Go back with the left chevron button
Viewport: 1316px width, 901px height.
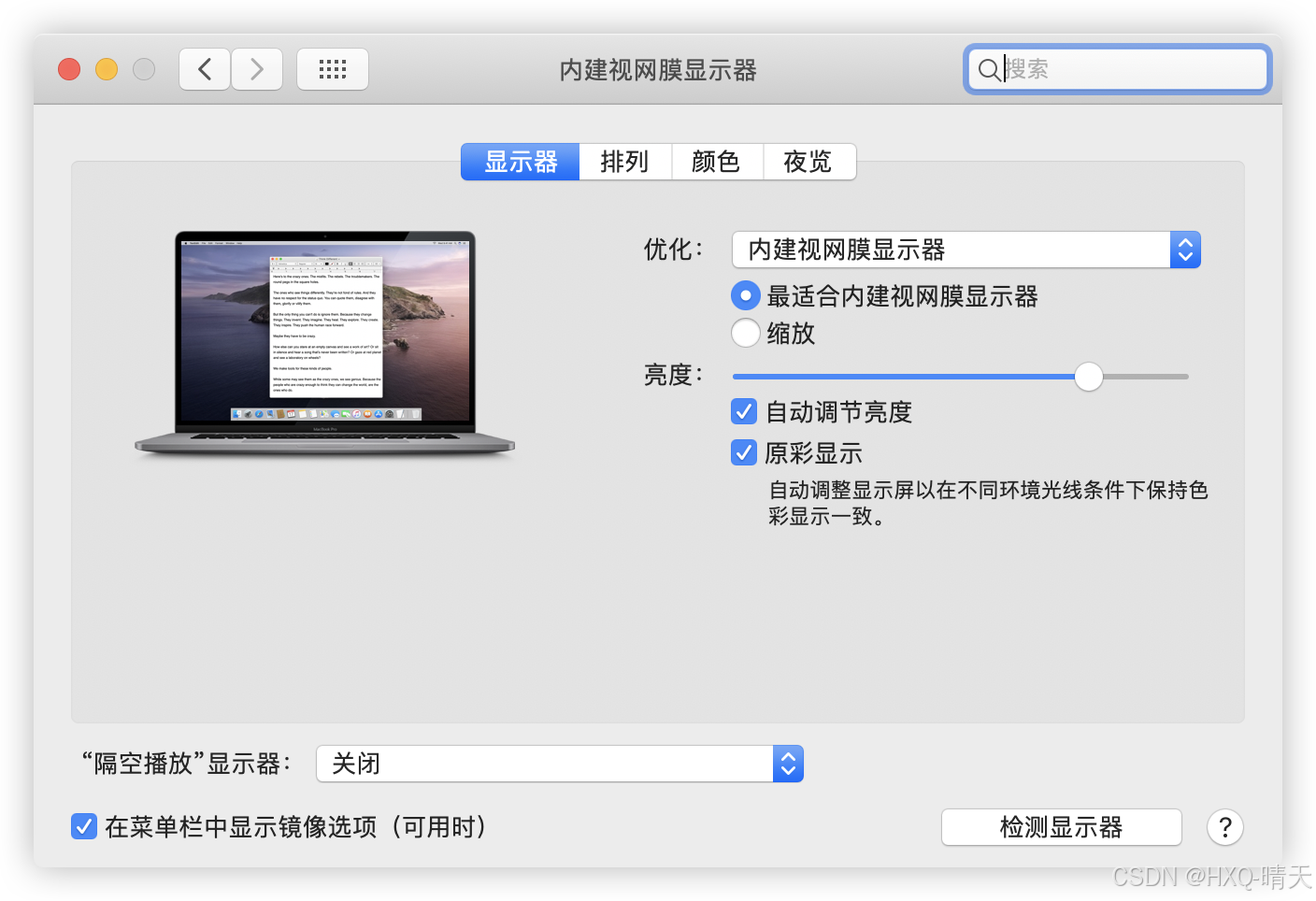tap(205, 69)
